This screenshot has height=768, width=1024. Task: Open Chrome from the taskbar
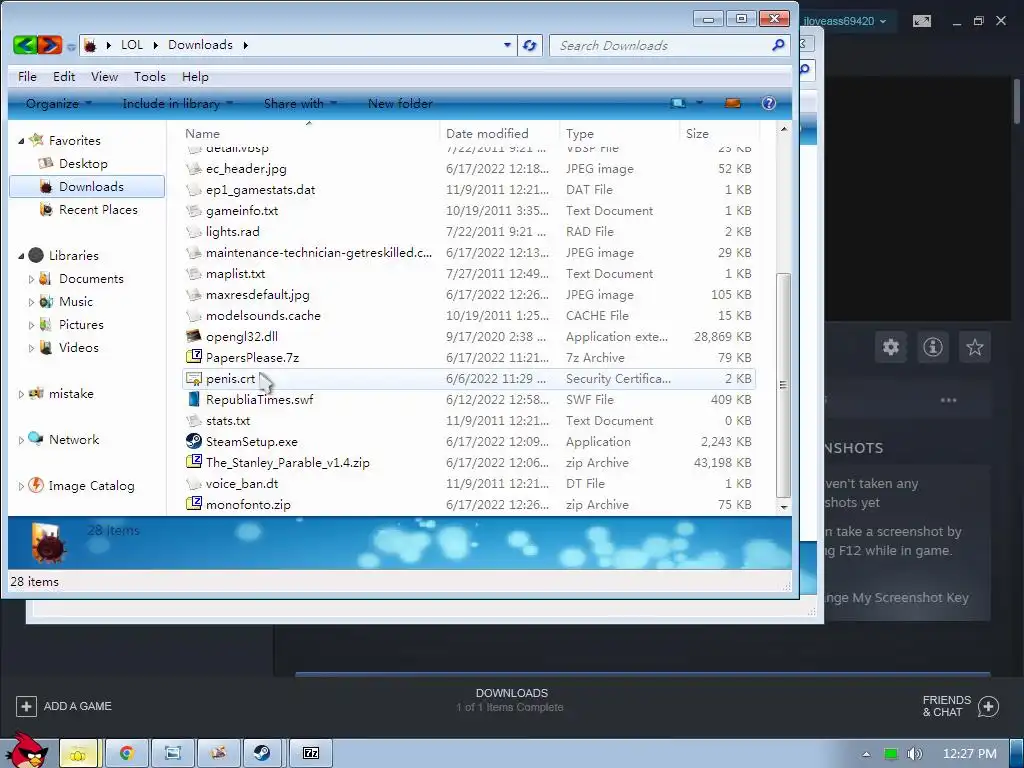click(127, 753)
